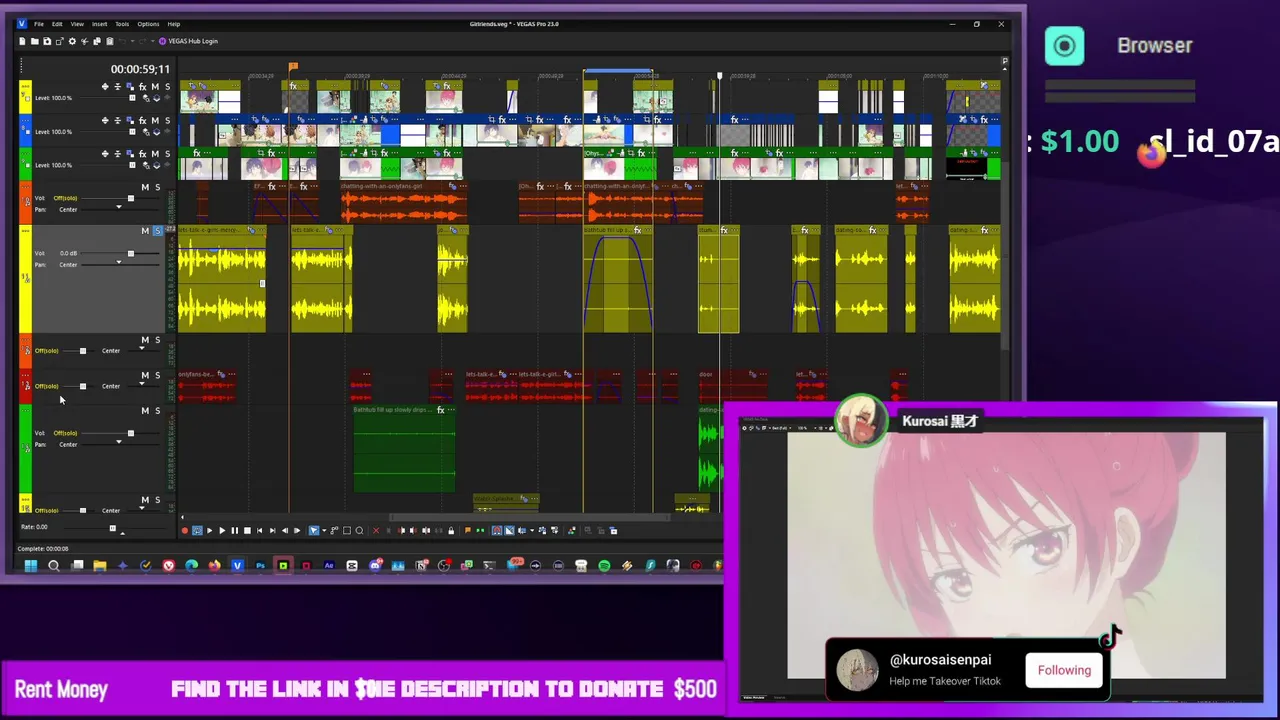Mute the blue video track two
Viewport: 1280px width, 720px height.
point(155,120)
